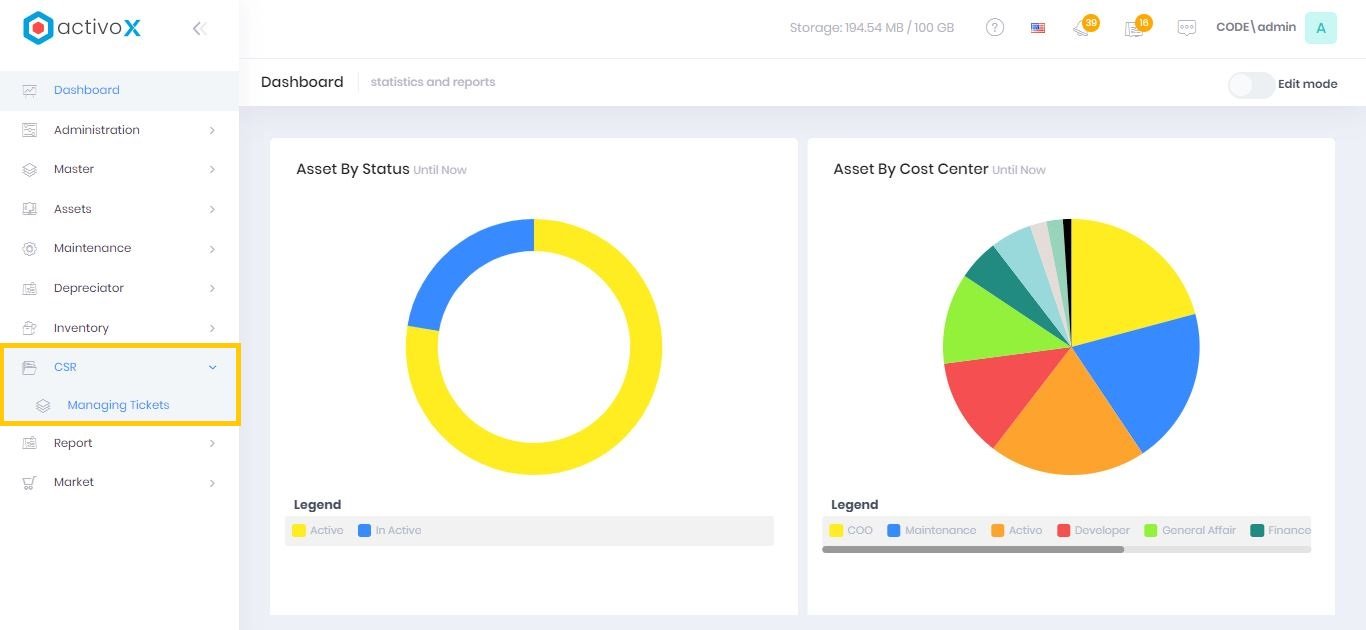Click the admin user avatar

[1320, 28]
